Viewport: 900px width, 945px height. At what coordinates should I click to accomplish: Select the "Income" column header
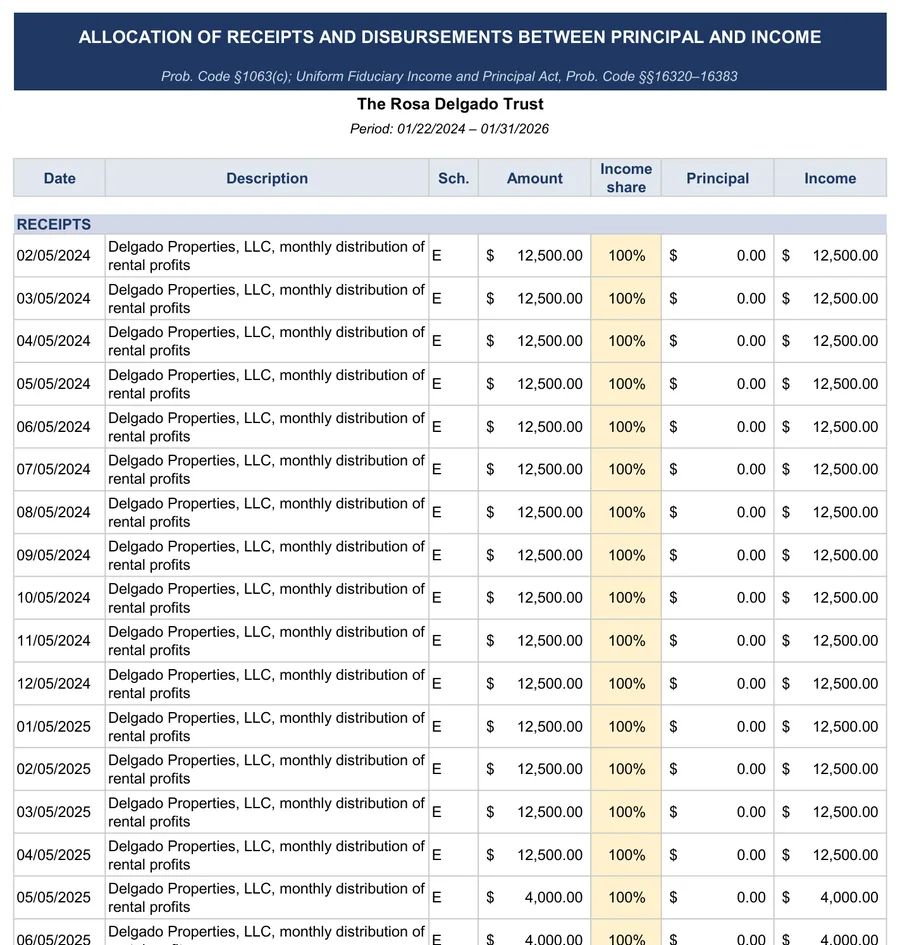click(830, 178)
